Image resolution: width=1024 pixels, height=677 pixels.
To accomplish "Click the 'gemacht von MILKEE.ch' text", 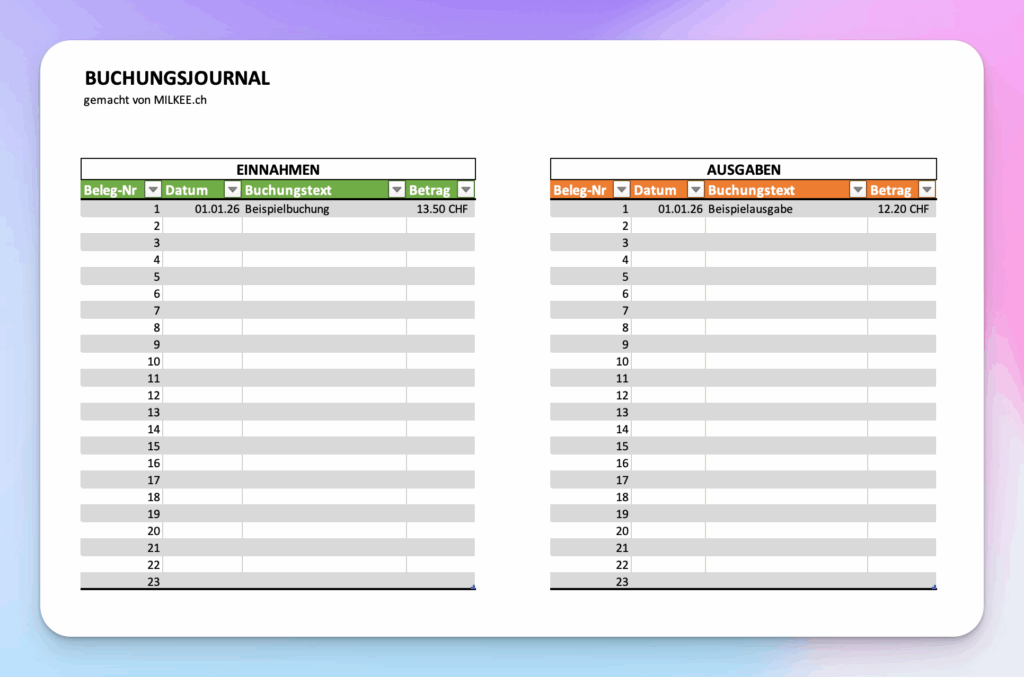I will pyautogui.click(x=145, y=100).
